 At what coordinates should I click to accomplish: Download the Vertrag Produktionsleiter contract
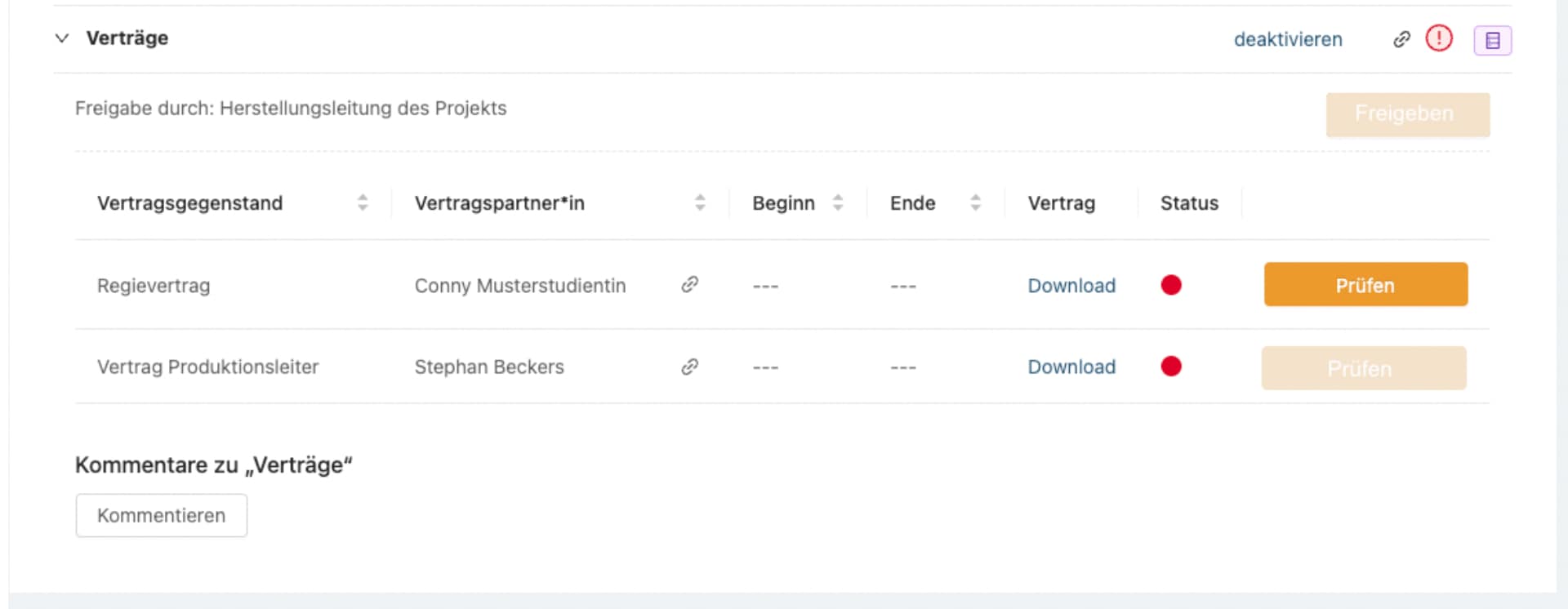[x=1071, y=367]
